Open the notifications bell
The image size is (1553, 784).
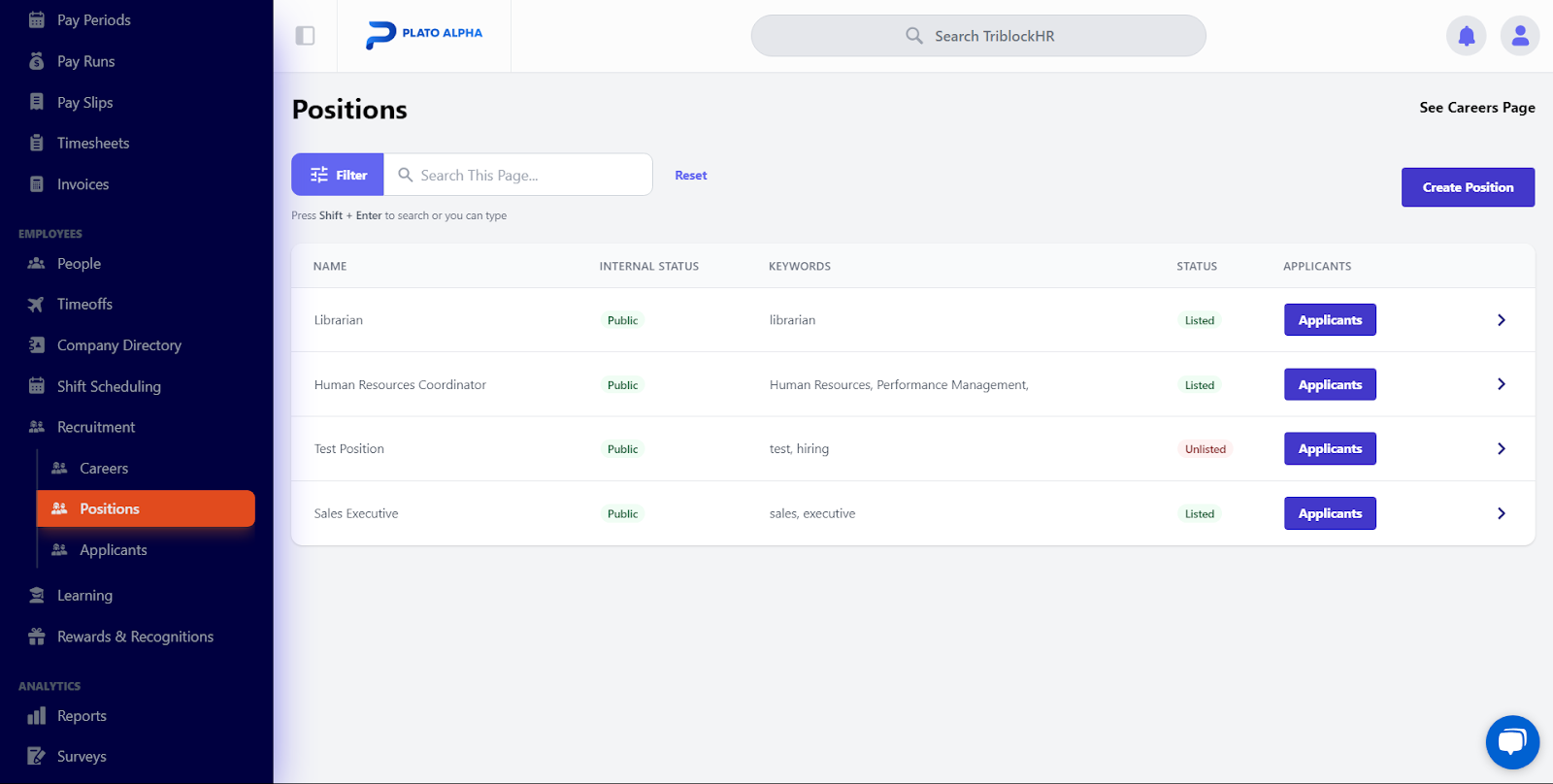click(1467, 36)
